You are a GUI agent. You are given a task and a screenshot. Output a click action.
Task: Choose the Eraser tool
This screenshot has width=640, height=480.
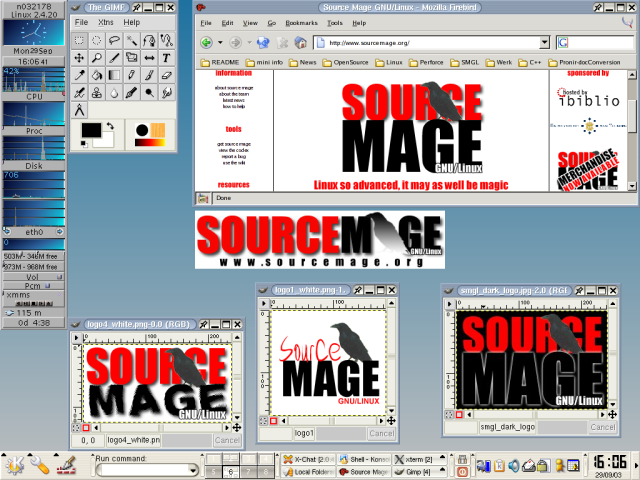point(166,75)
